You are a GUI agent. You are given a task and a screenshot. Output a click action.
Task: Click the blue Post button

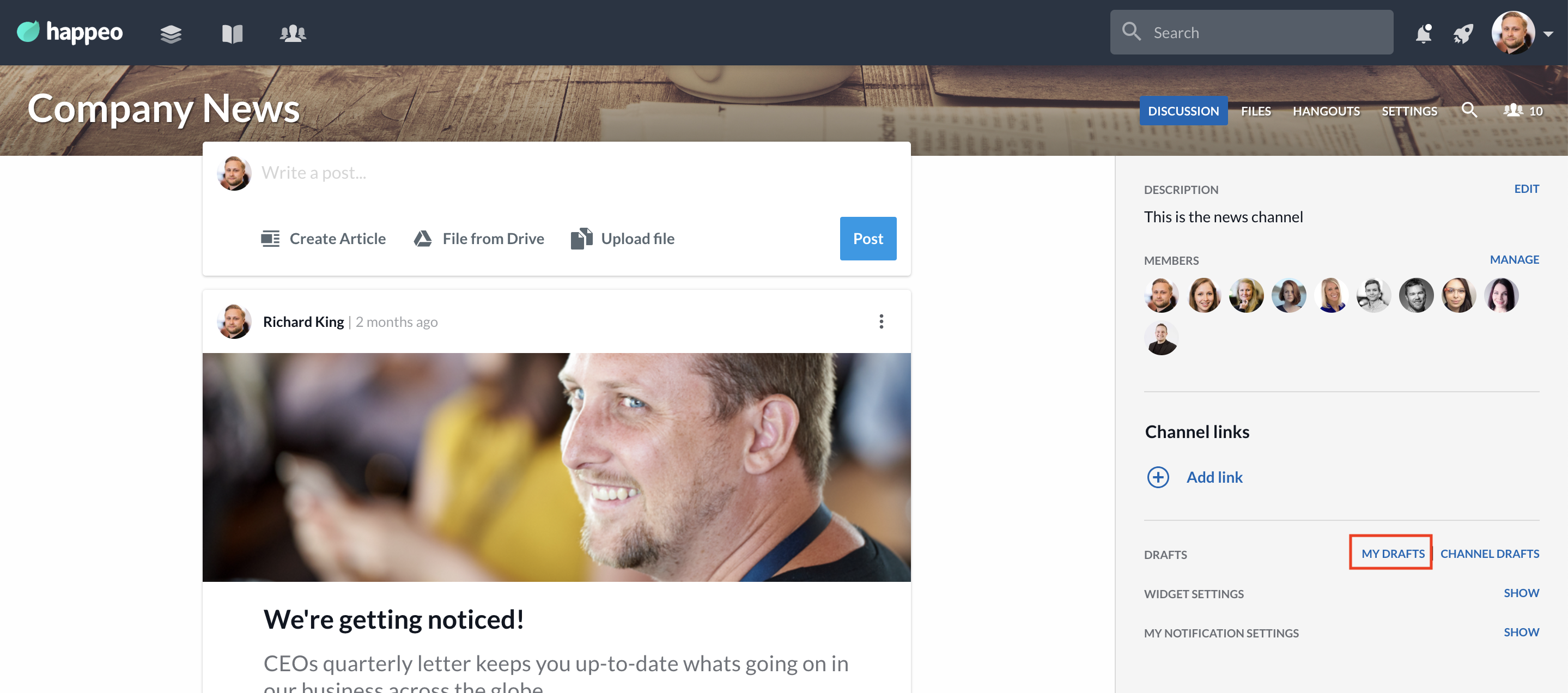pyautogui.click(x=868, y=239)
